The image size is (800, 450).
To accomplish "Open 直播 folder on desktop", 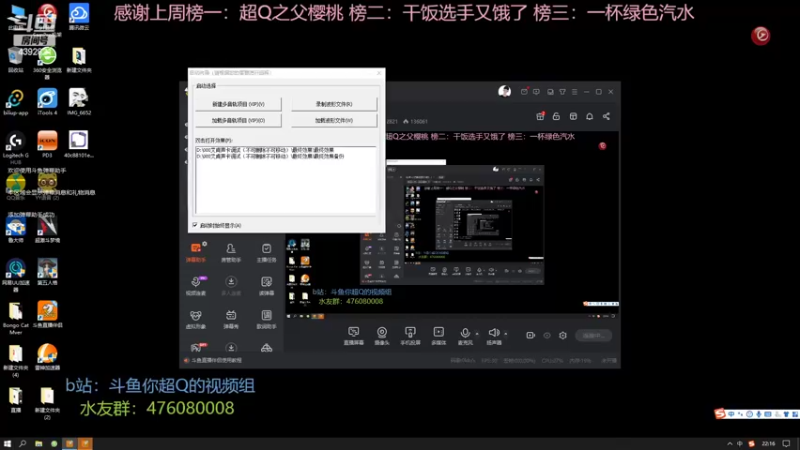I will click(x=16, y=400).
